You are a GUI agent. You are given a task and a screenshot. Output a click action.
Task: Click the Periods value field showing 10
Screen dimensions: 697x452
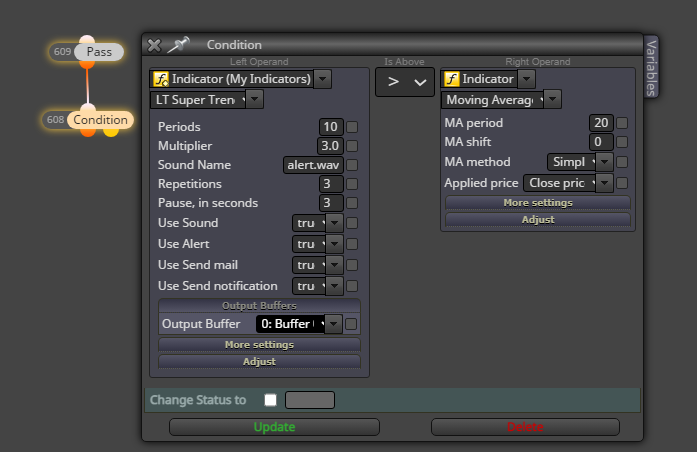(x=331, y=127)
